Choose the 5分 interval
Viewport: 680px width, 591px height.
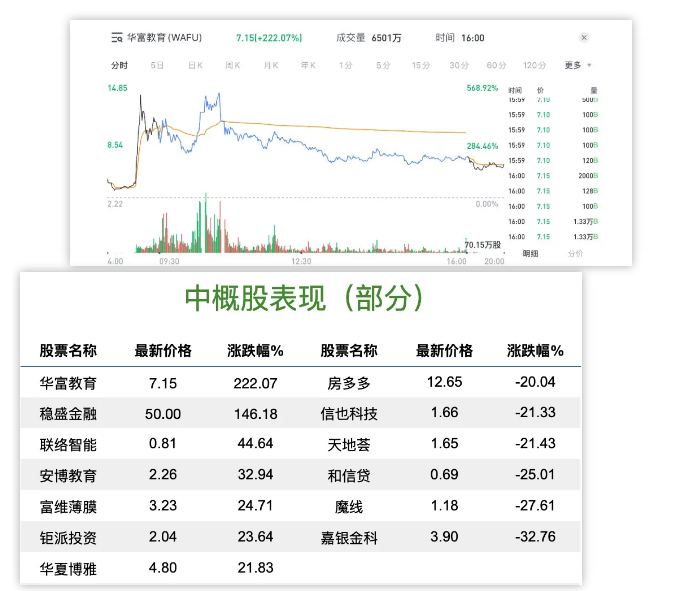click(x=383, y=66)
